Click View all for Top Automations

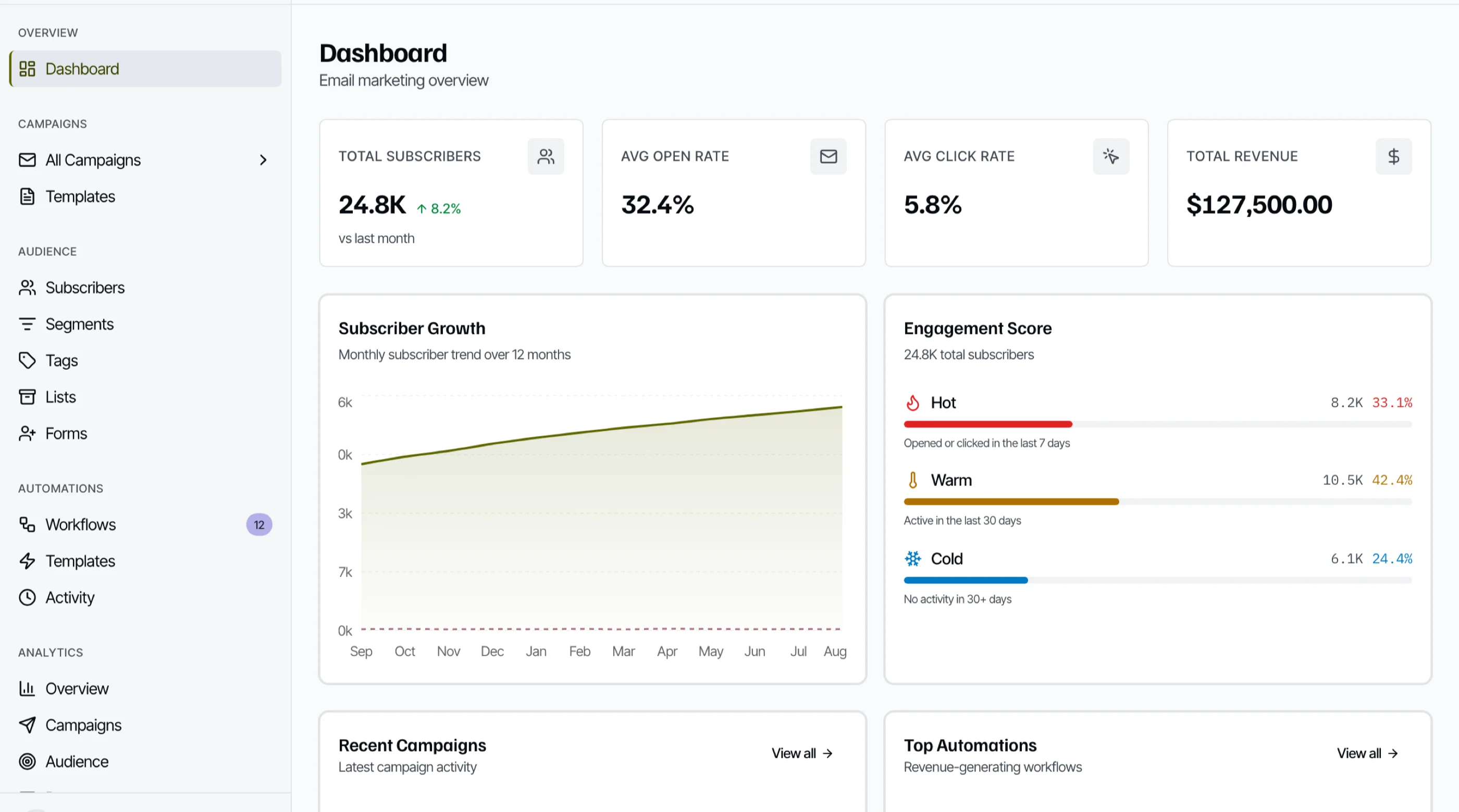click(1367, 753)
